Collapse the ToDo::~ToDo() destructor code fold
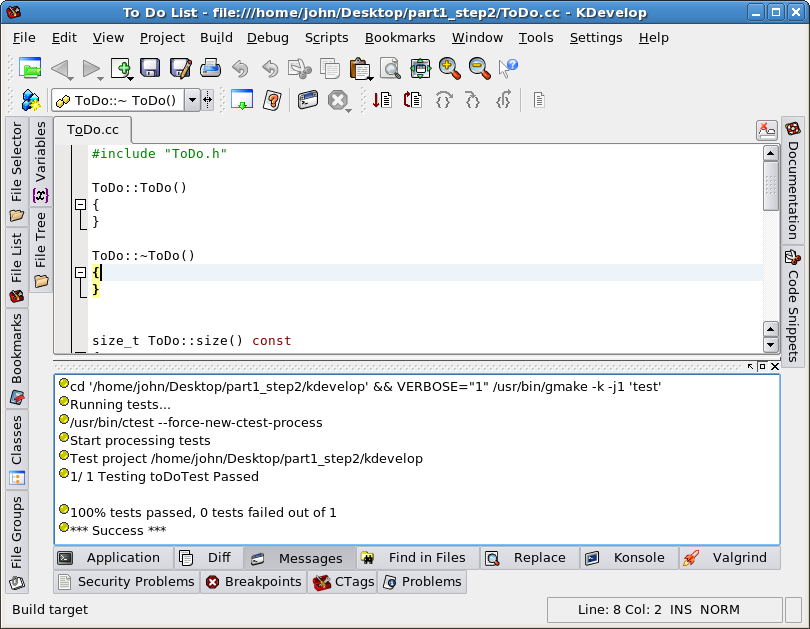The height and width of the screenshot is (629, 810). click(81, 272)
